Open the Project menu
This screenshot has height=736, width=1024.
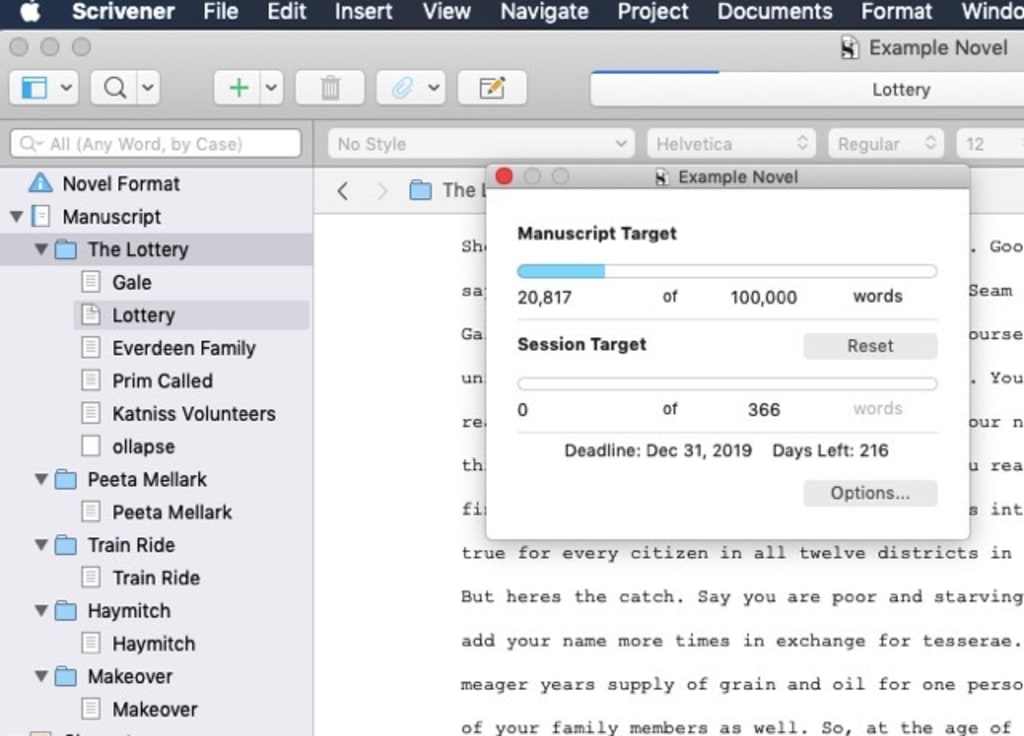pyautogui.click(x=653, y=12)
